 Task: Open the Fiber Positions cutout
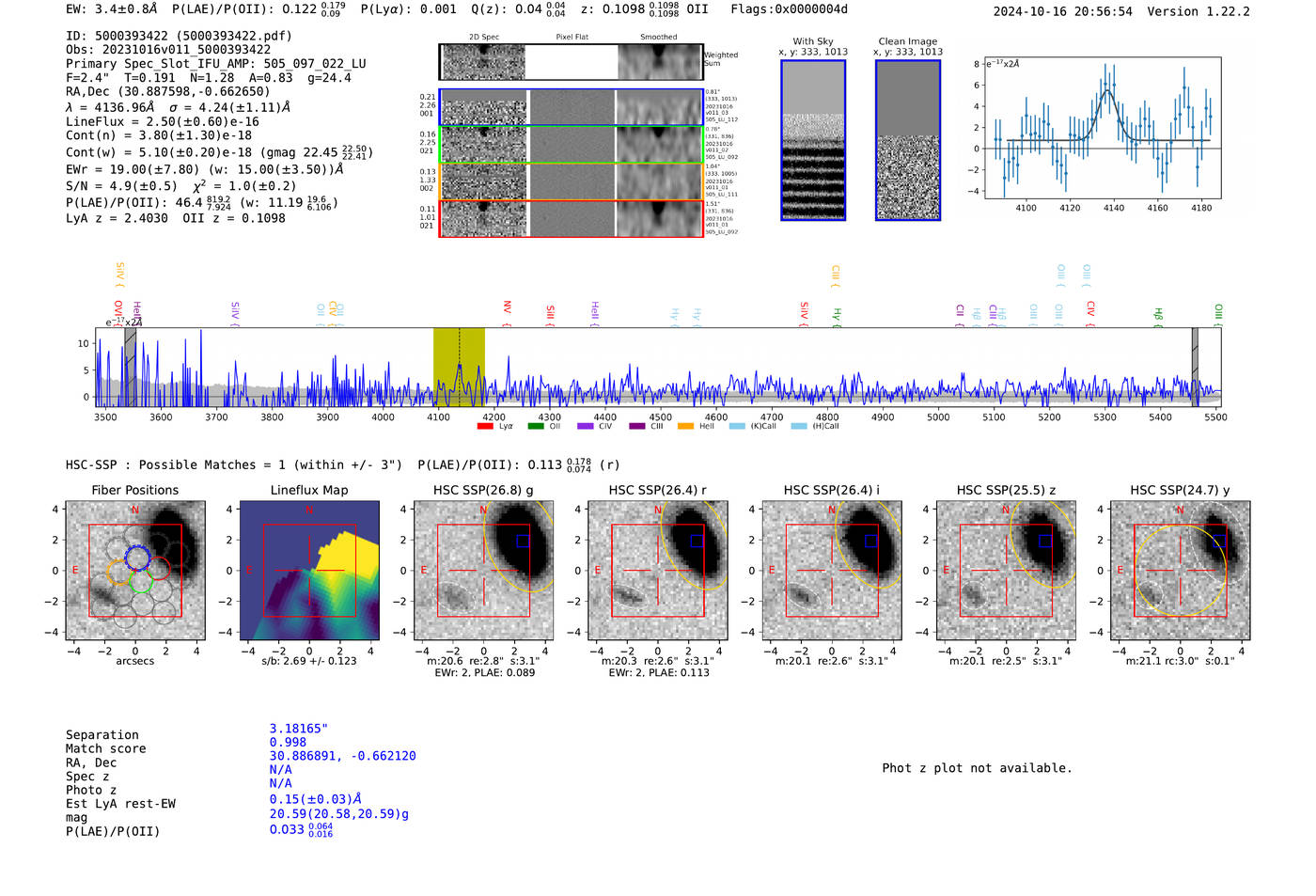[x=135, y=571]
